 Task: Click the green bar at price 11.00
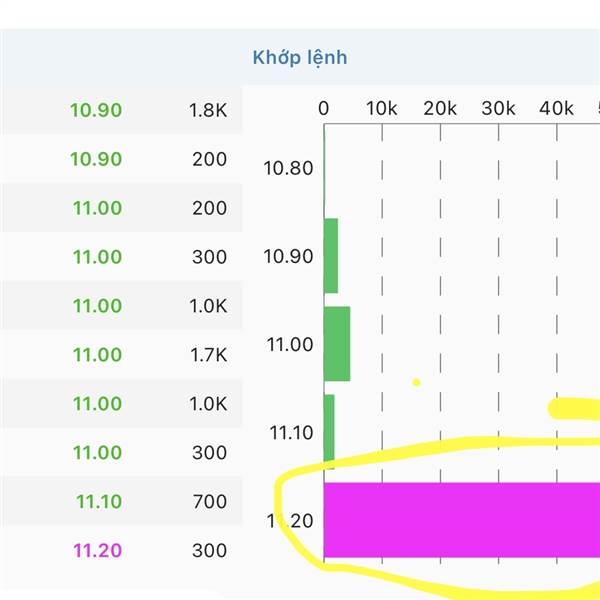337,344
